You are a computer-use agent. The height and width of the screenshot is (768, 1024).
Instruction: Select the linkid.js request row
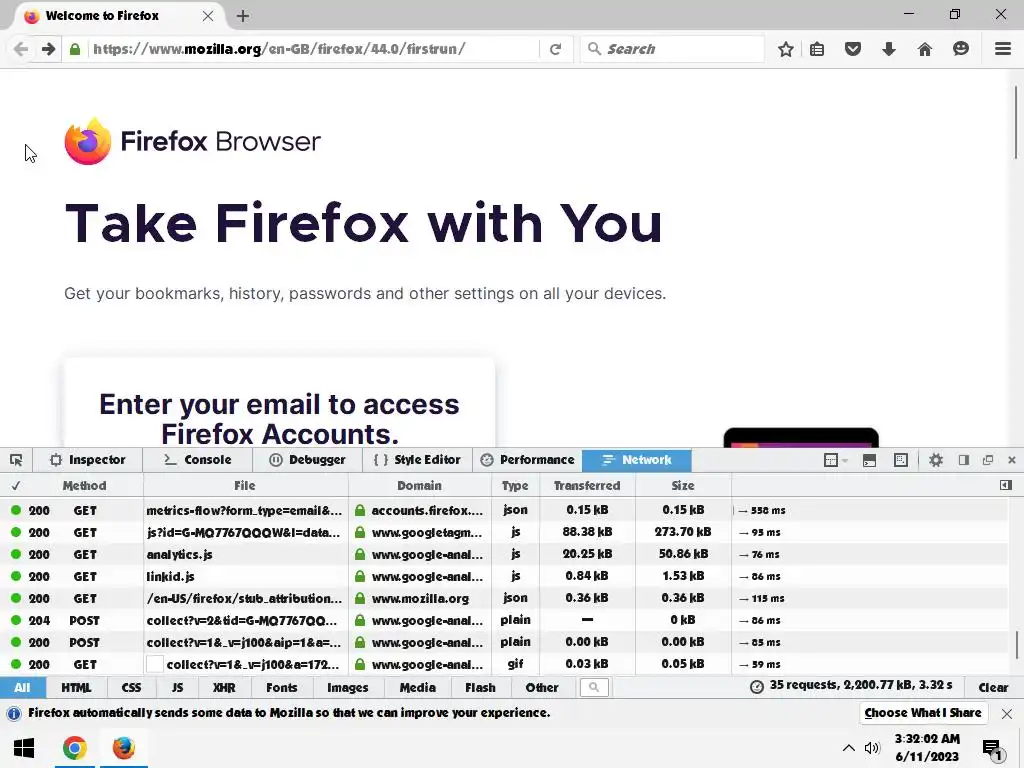click(504, 577)
